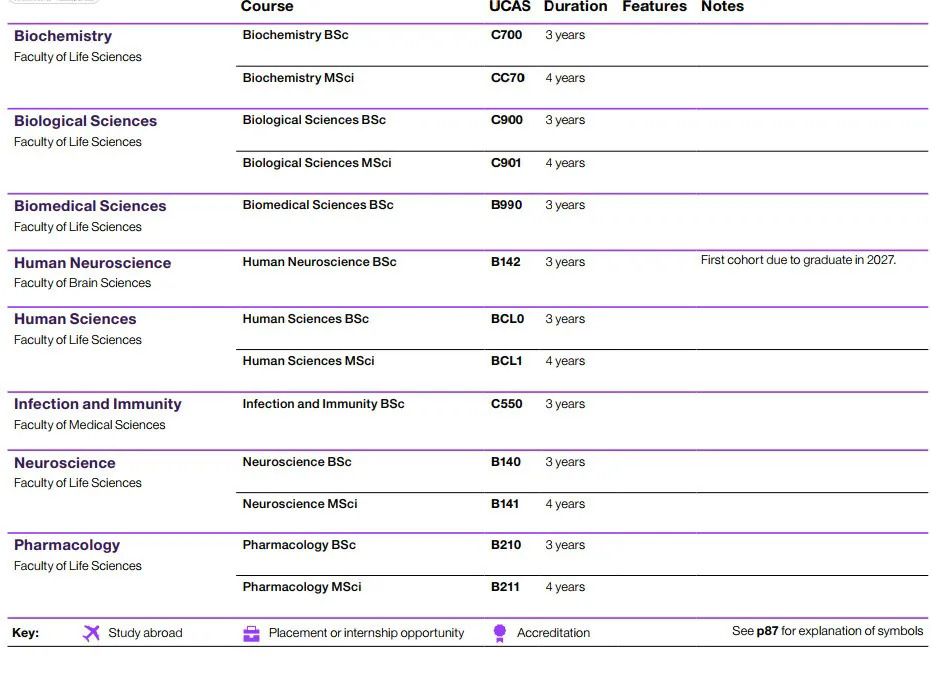Select the Pharmacology subject heading

click(x=67, y=545)
